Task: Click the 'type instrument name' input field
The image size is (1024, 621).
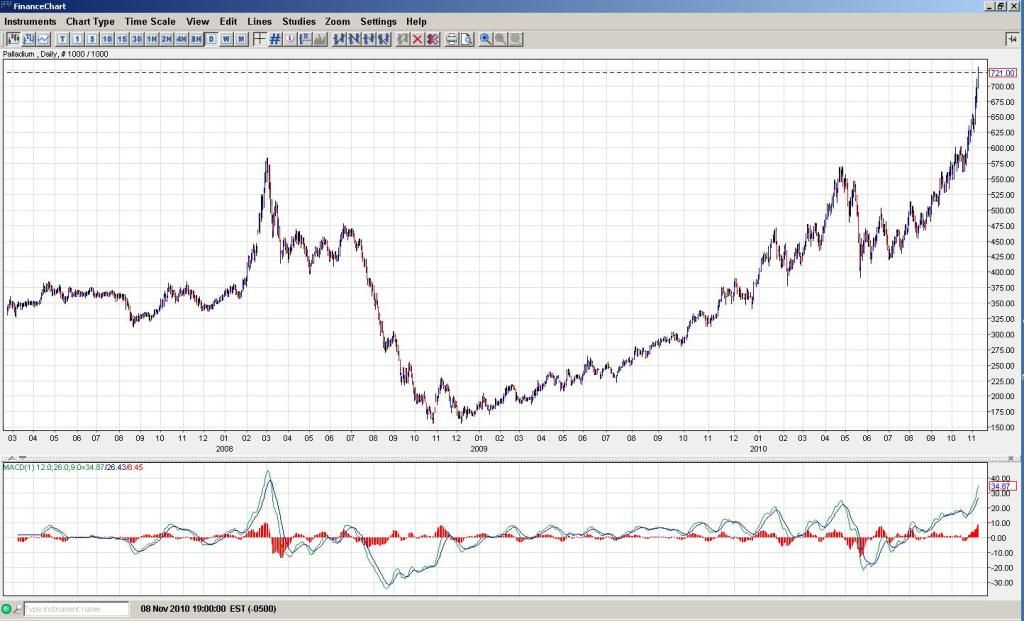Action: (x=77, y=608)
